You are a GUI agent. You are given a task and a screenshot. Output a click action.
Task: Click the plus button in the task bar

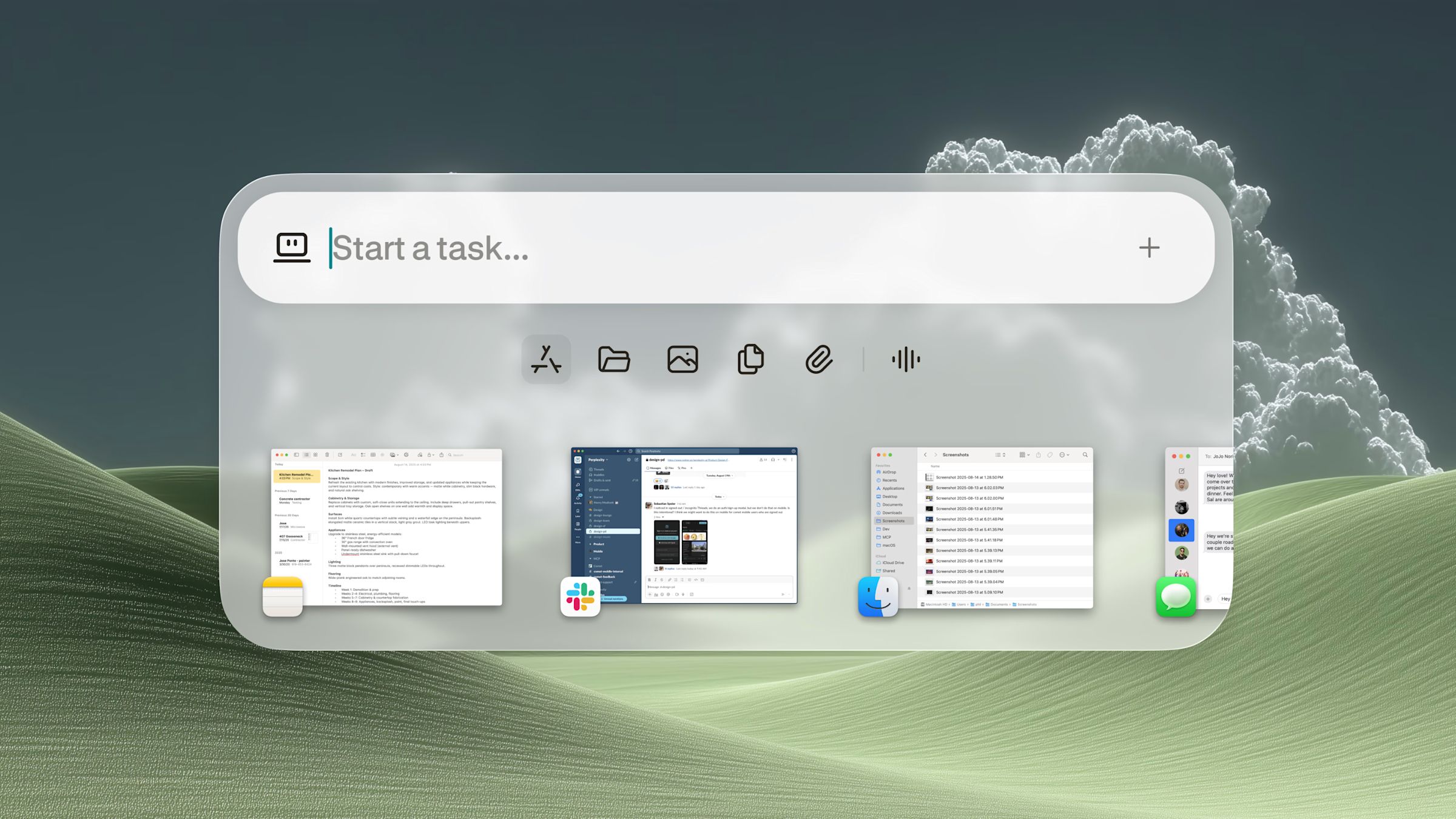pos(1148,248)
